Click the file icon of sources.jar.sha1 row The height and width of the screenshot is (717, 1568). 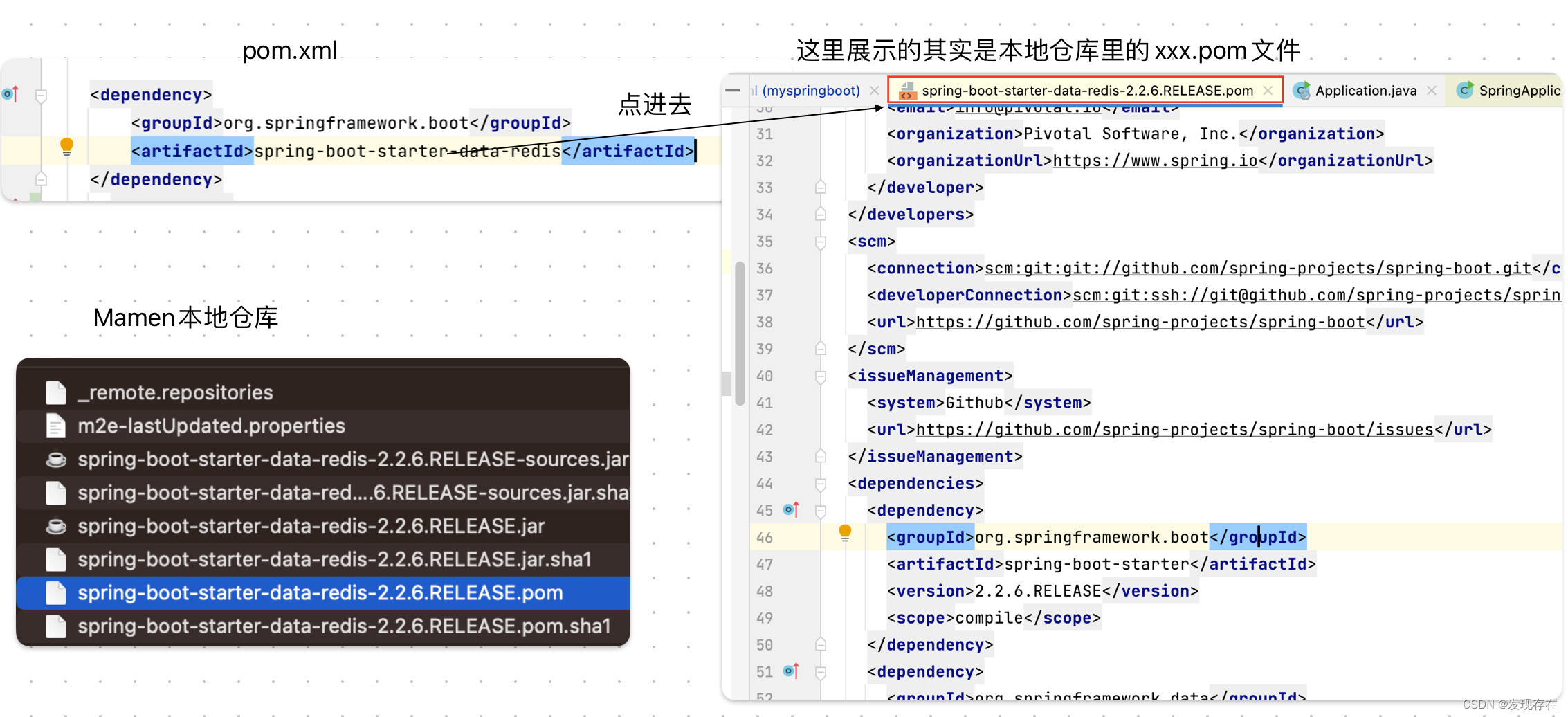click(x=56, y=493)
